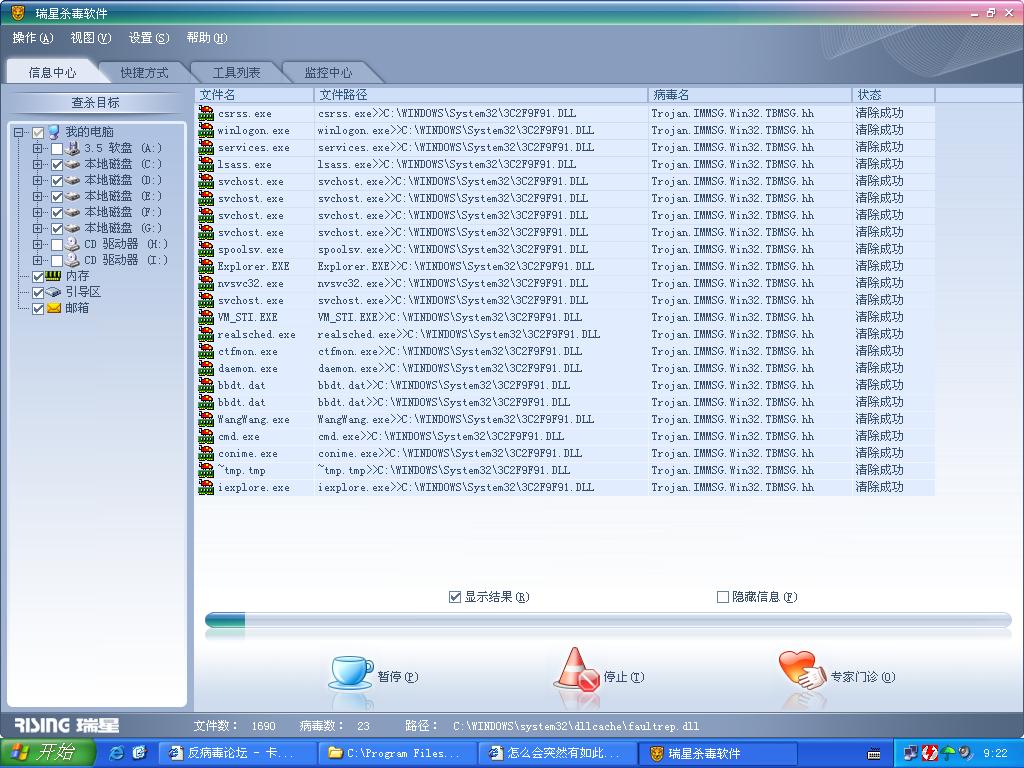
Task: Uncheck 本地磁盘 (F:) scan target
Action: tap(57, 213)
